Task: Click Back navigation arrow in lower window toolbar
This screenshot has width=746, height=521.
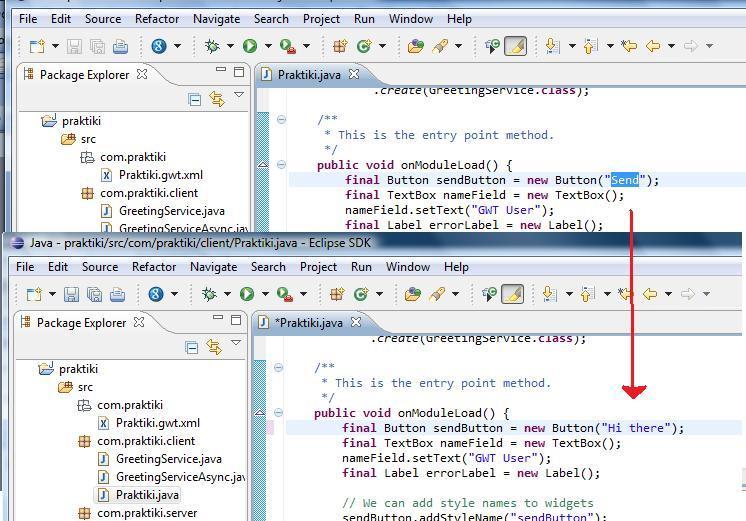Action: coord(650,294)
